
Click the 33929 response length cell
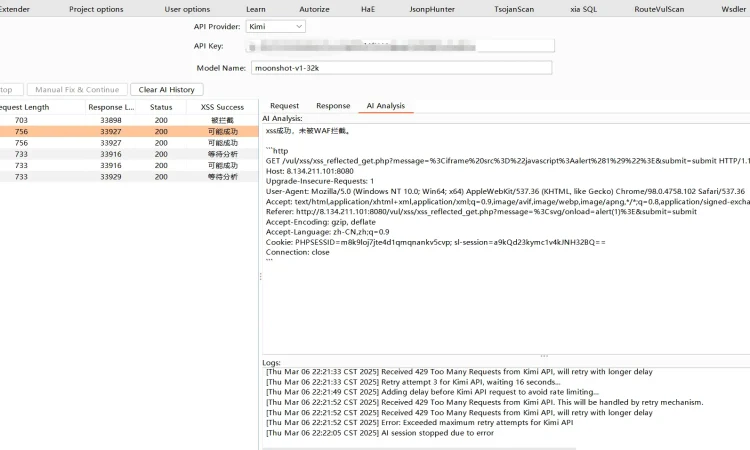pyautogui.click(x=111, y=176)
